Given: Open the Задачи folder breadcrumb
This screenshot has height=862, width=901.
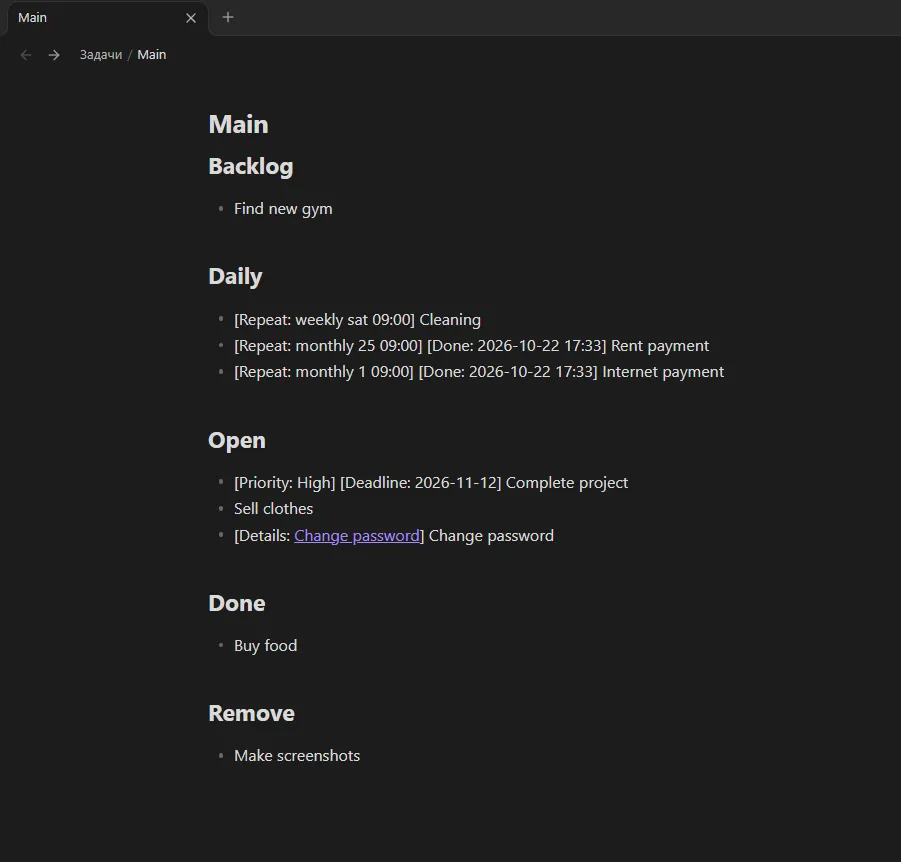Looking at the screenshot, I should (x=101, y=55).
